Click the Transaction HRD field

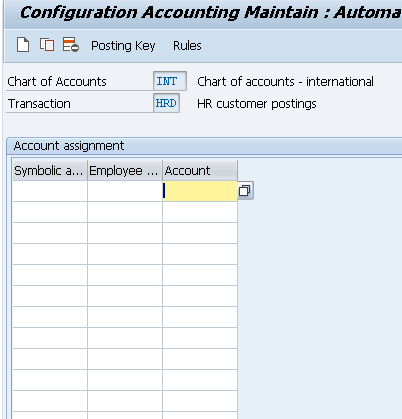166,103
